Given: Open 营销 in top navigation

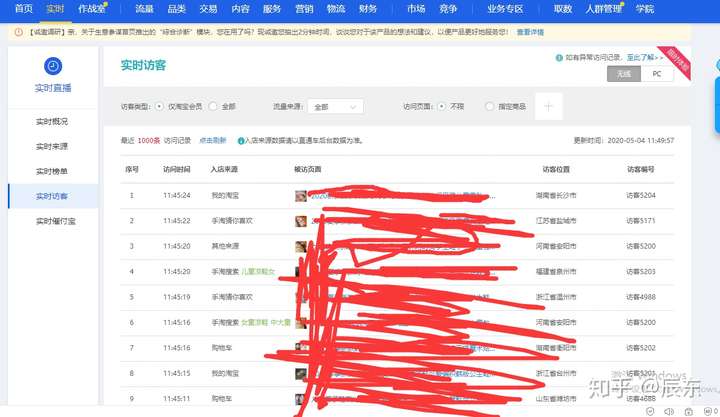Looking at the screenshot, I should coord(304,9).
